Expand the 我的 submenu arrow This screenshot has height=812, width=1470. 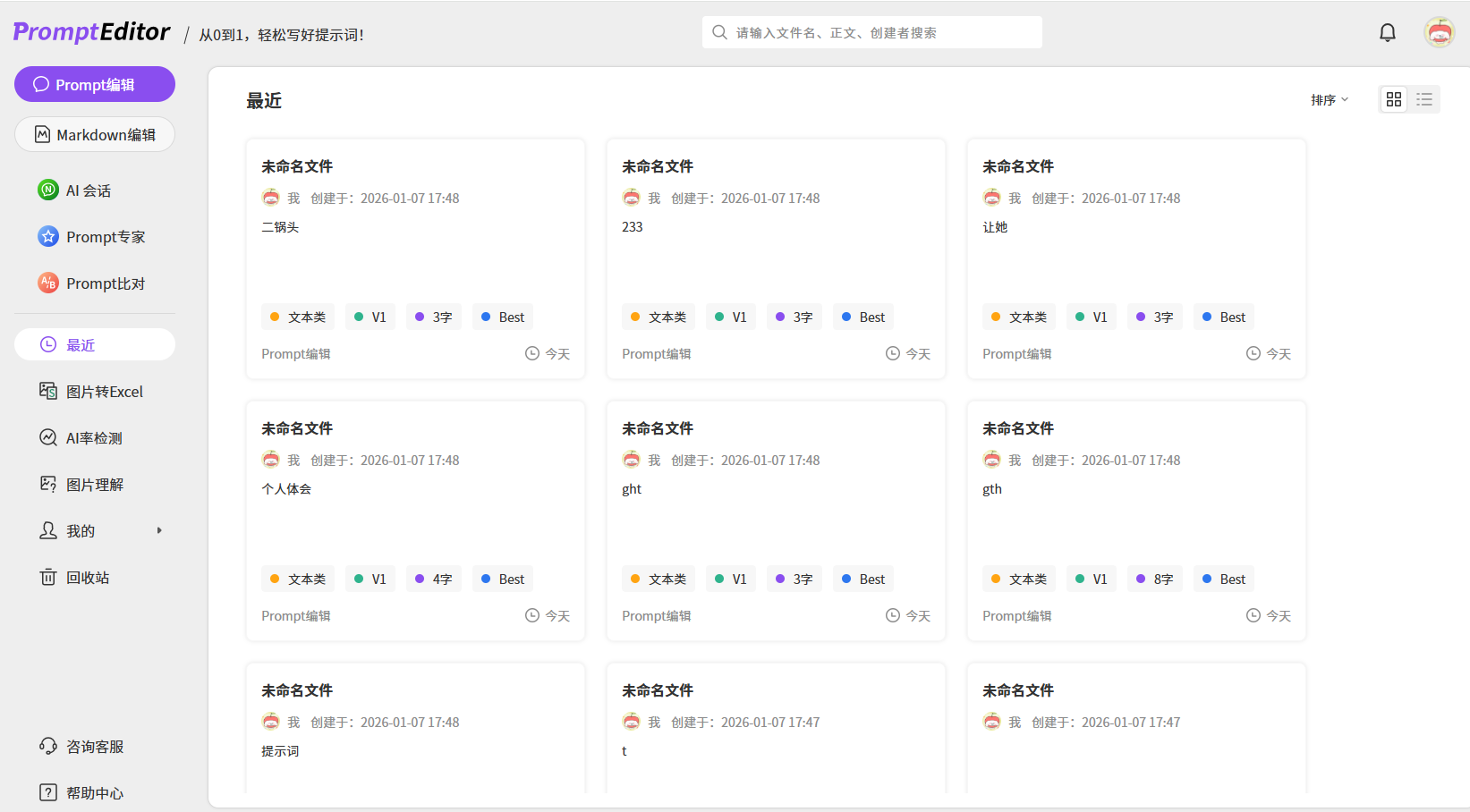(159, 531)
